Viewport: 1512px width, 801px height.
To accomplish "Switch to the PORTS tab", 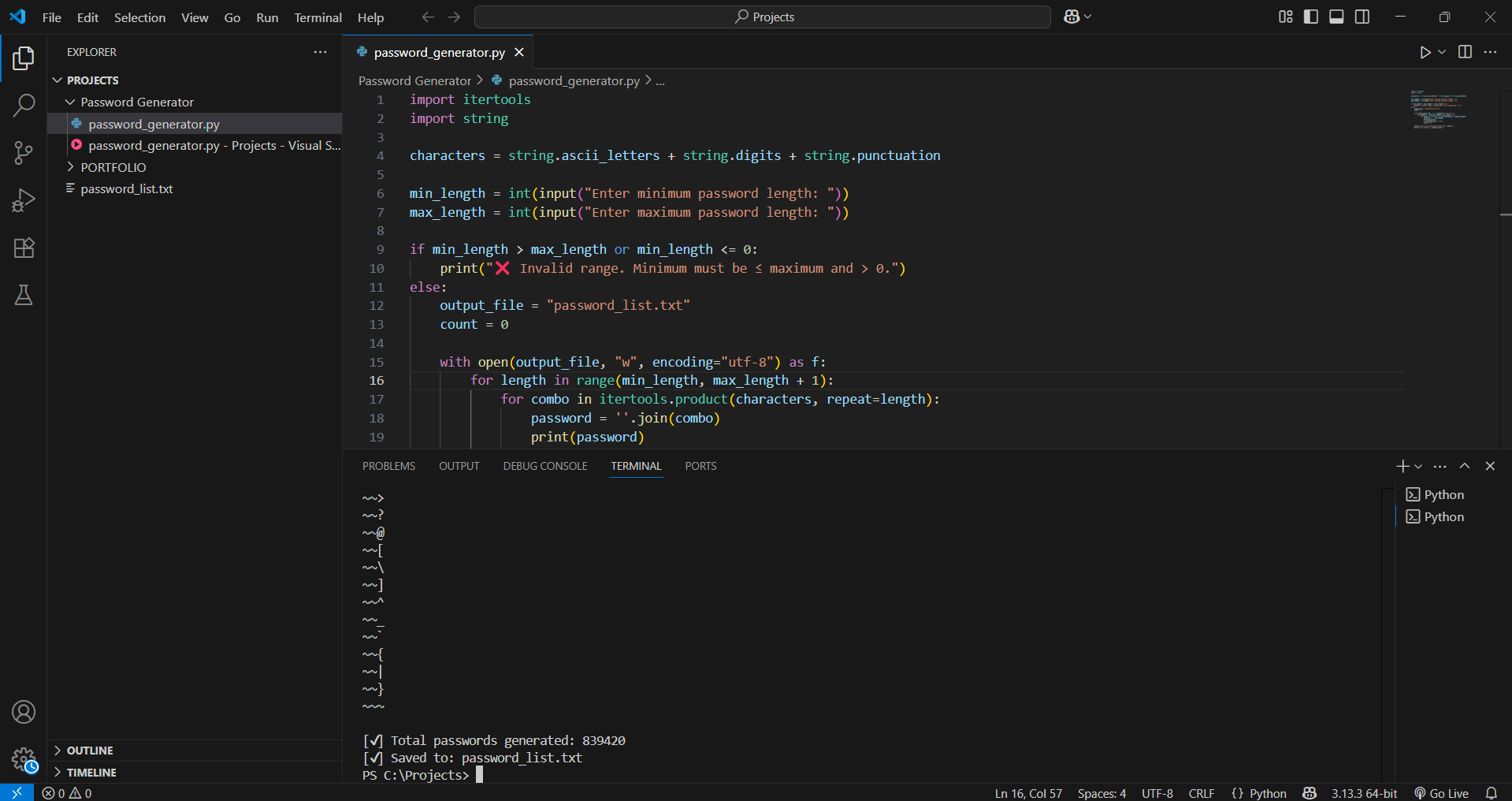I will tap(700, 466).
